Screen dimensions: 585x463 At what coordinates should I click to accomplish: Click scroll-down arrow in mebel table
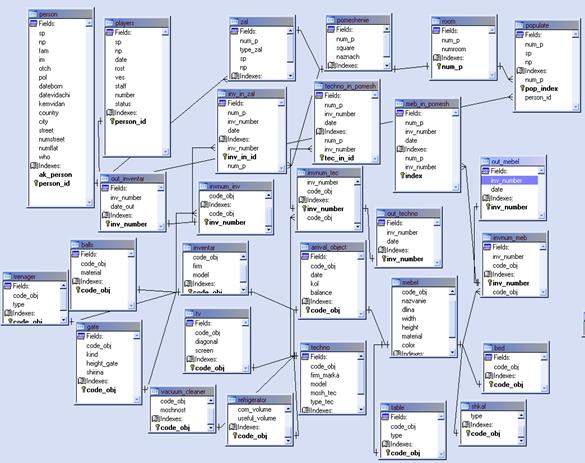pos(452,352)
